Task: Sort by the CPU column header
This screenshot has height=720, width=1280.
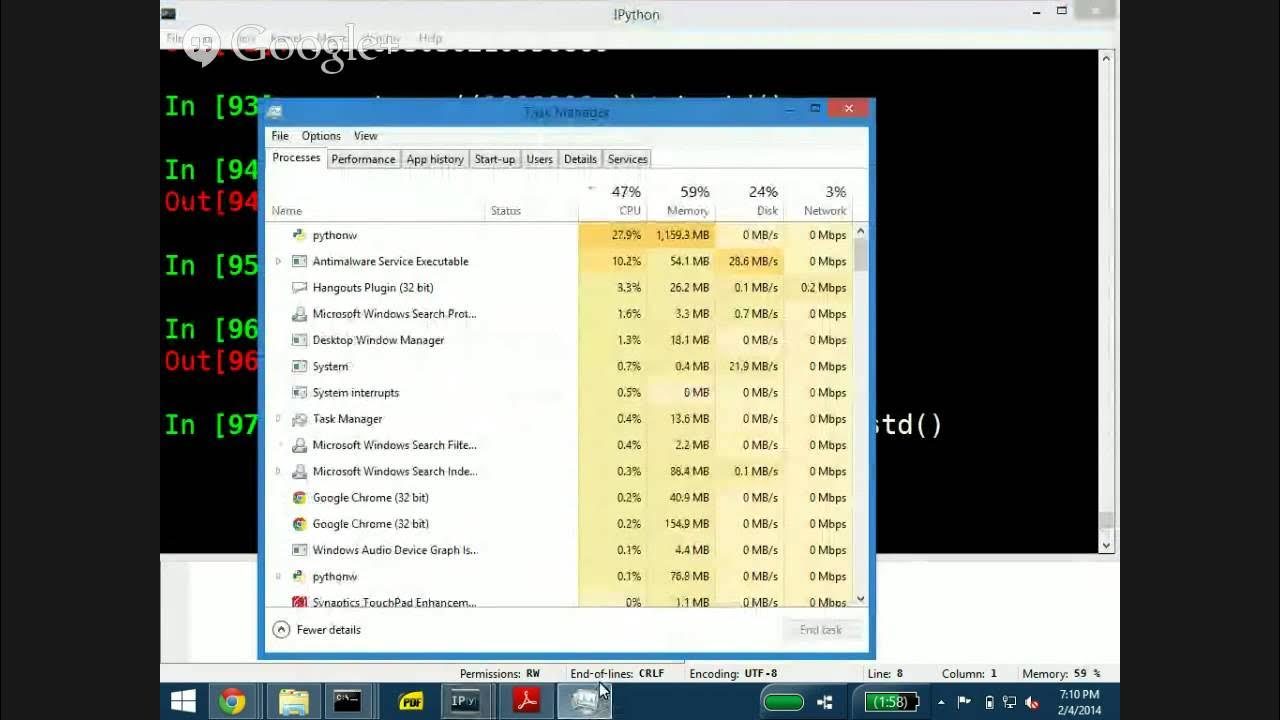Action: click(x=612, y=201)
